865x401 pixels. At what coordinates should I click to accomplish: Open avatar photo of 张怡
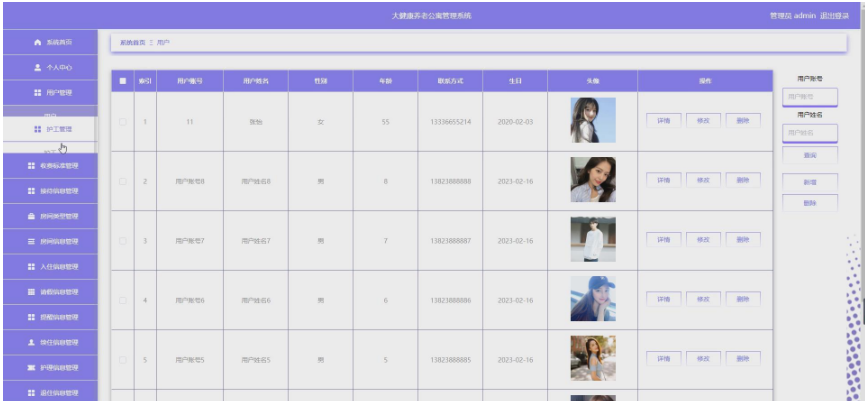[593, 120]
